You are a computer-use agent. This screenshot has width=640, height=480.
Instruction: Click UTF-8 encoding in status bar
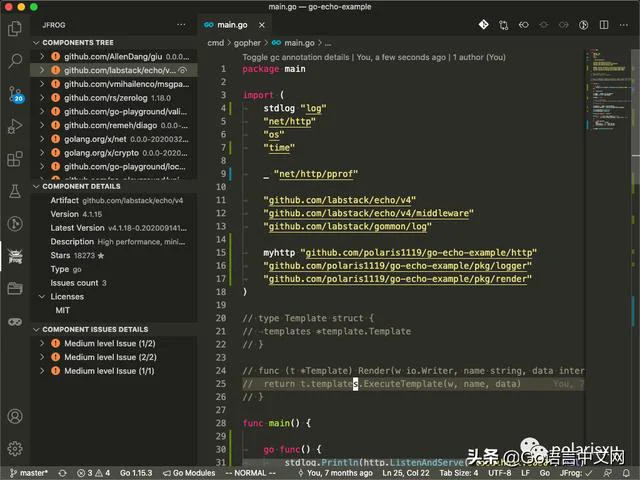[x=500, y=473]
